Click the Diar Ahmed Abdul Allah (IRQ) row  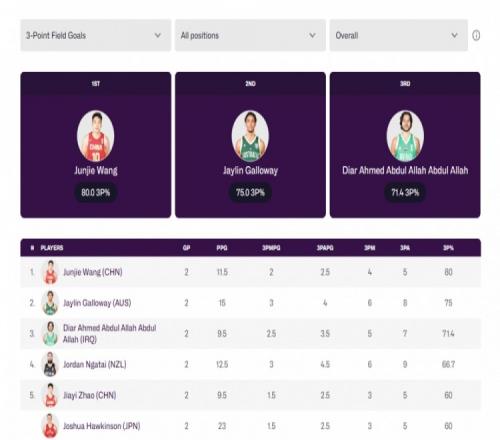point(250,334)
